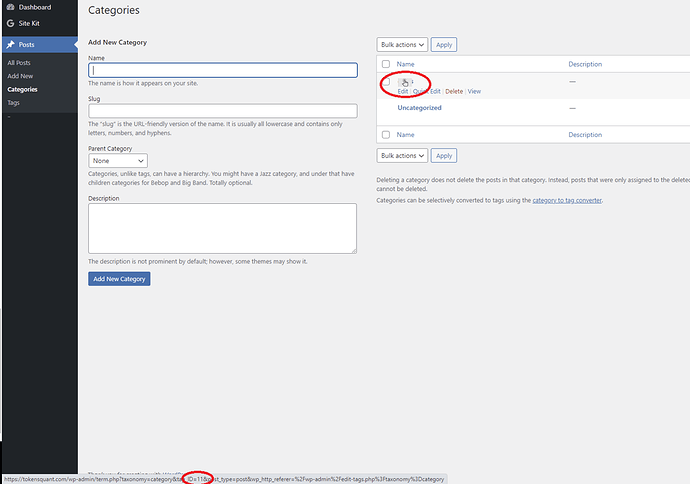Viewport: 690px width, 484px height.
Task: Tick the select-all checkbox in table footer
Action: tap(386, 134)
